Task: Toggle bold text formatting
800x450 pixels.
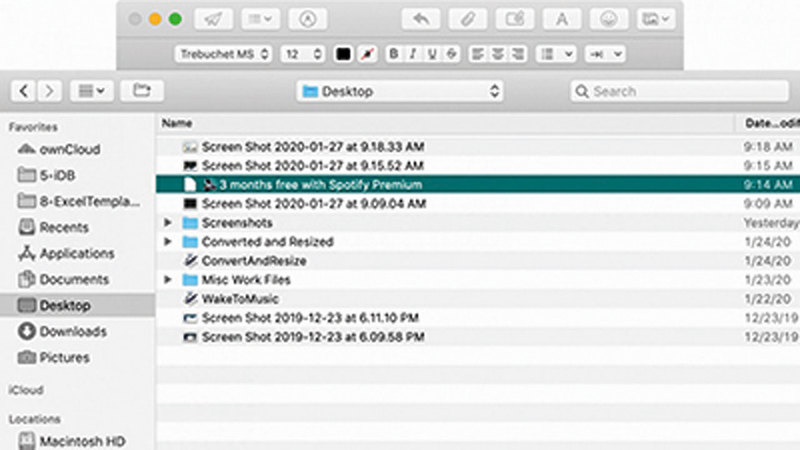Action: point(393,53)
